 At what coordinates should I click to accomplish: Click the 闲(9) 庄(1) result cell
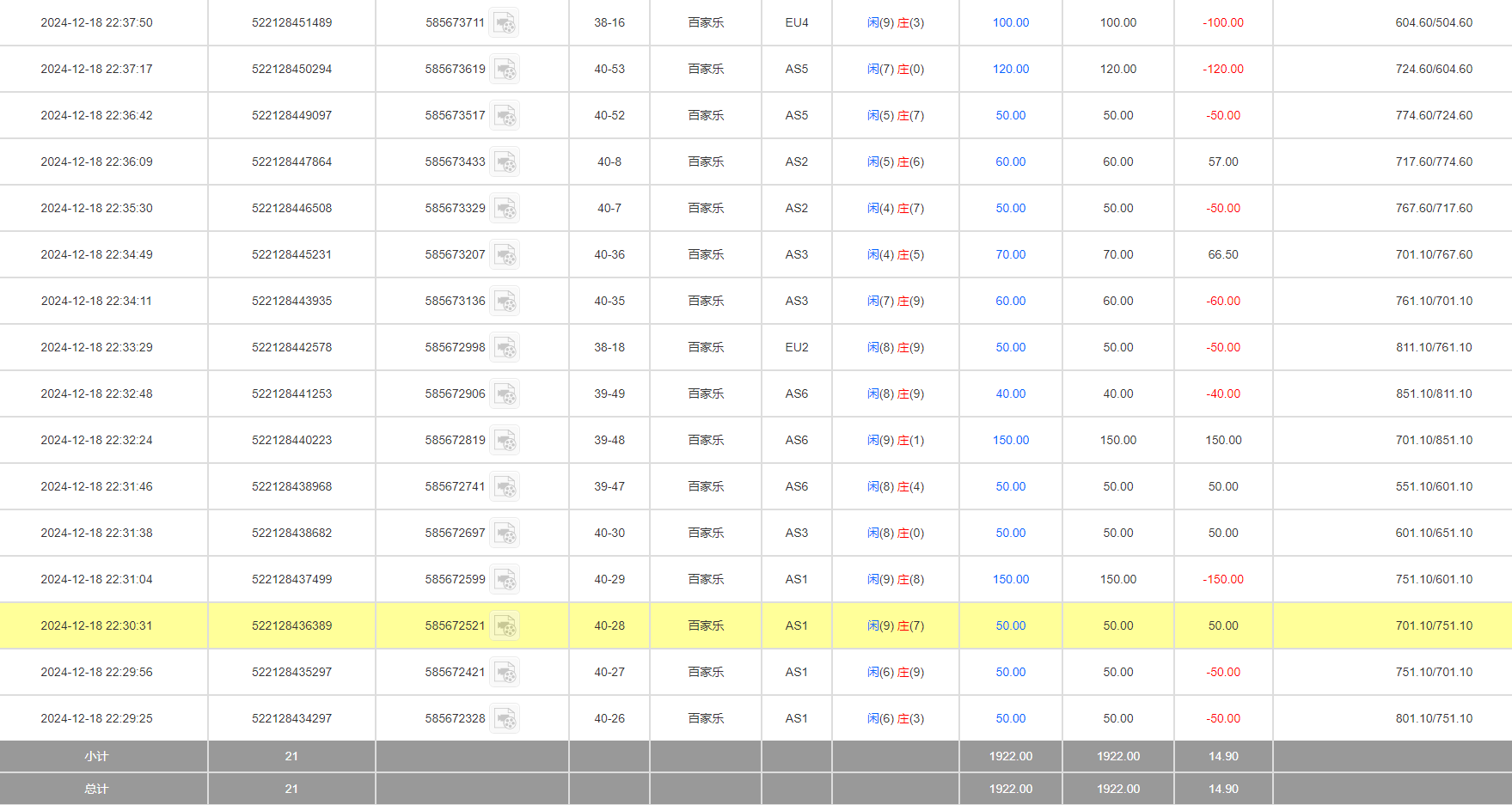point(895,441)
